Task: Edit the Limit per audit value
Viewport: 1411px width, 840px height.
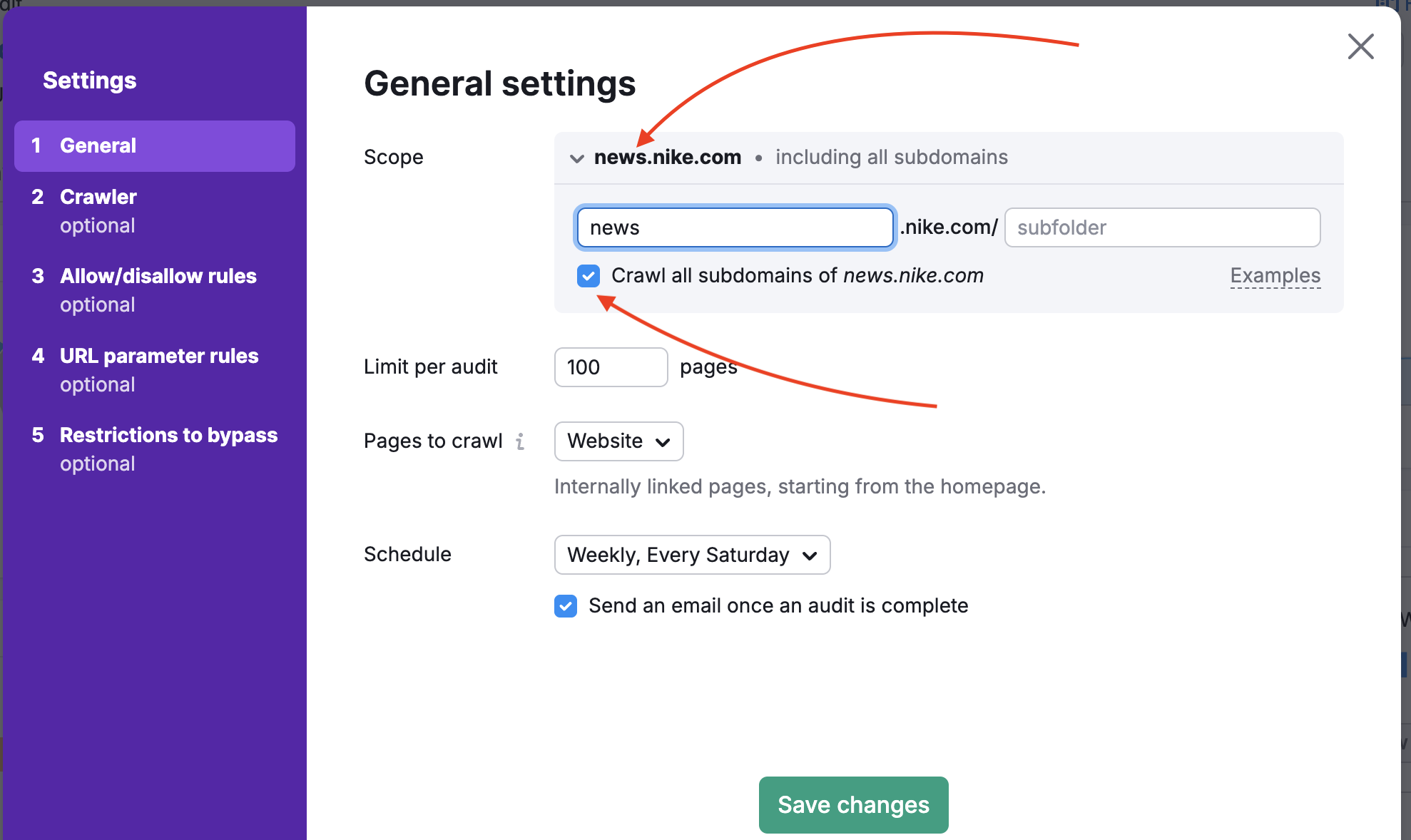Action: 611,367
